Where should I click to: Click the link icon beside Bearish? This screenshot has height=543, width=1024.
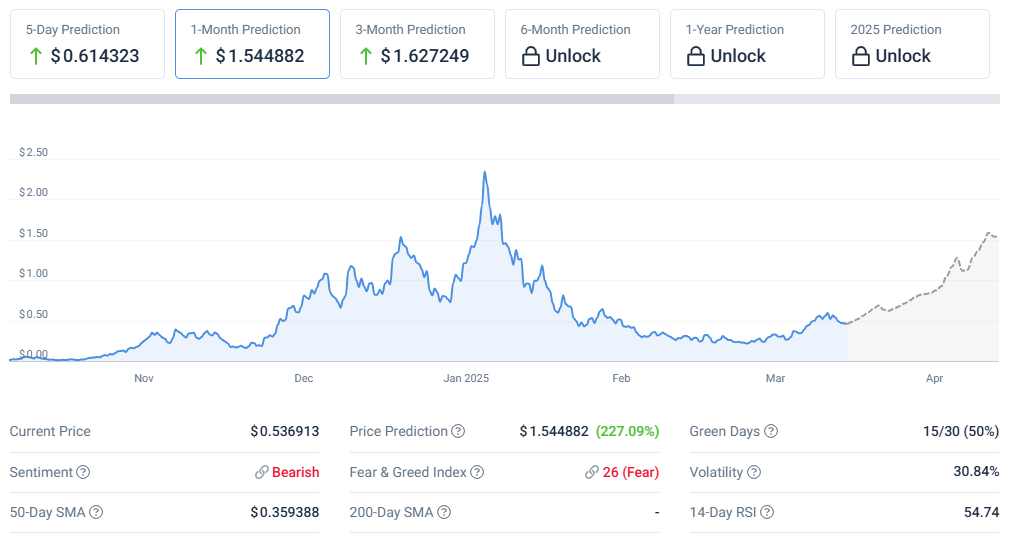(x=262, y=472)
